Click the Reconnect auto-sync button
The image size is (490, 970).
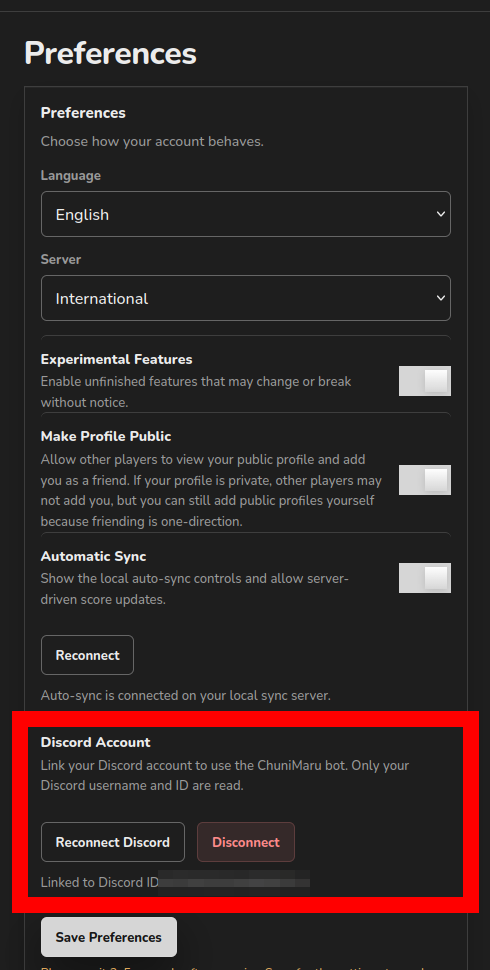tap(87, 655)
